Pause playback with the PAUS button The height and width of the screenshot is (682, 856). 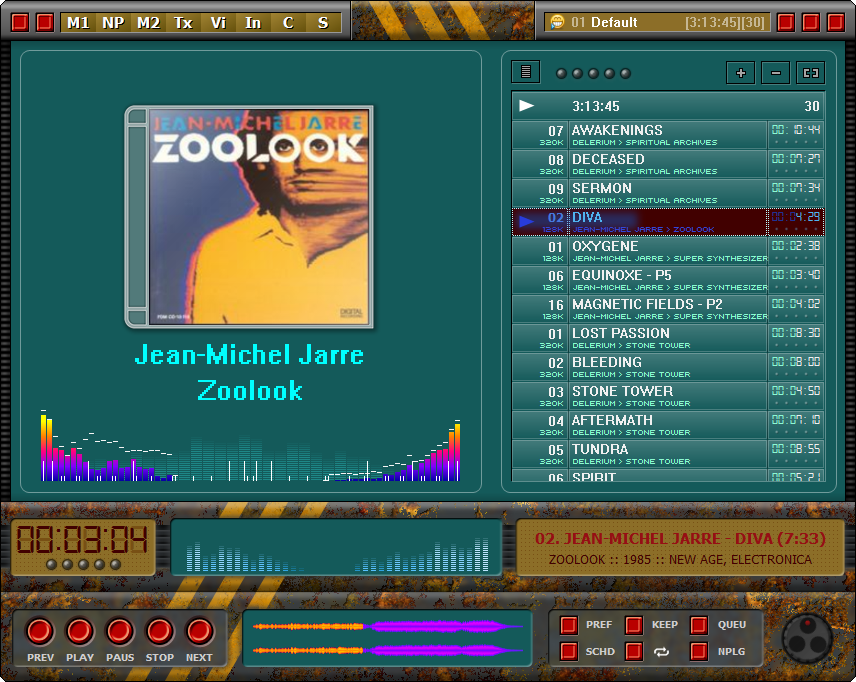[x=120, y=632]
